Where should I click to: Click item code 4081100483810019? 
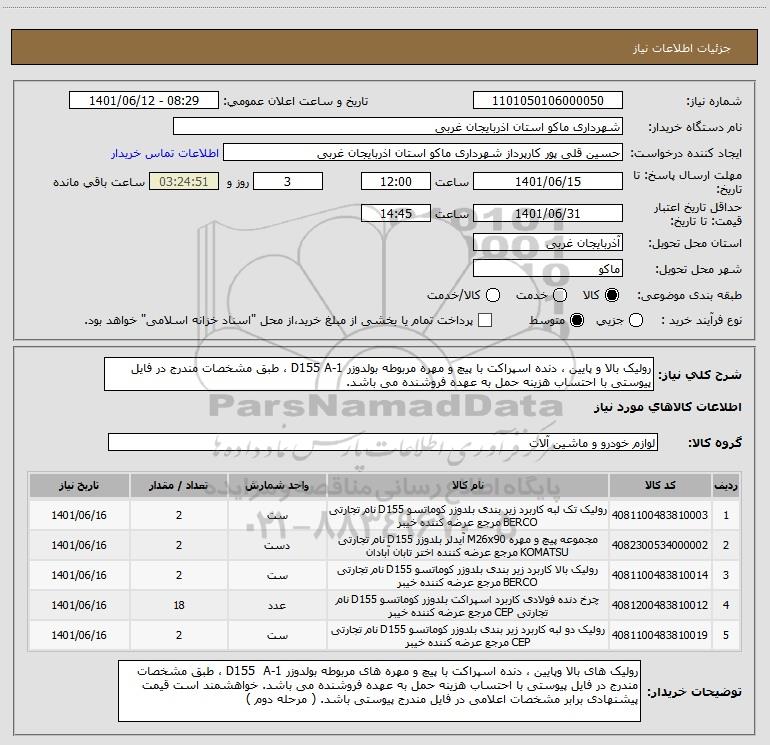[660, 635]
